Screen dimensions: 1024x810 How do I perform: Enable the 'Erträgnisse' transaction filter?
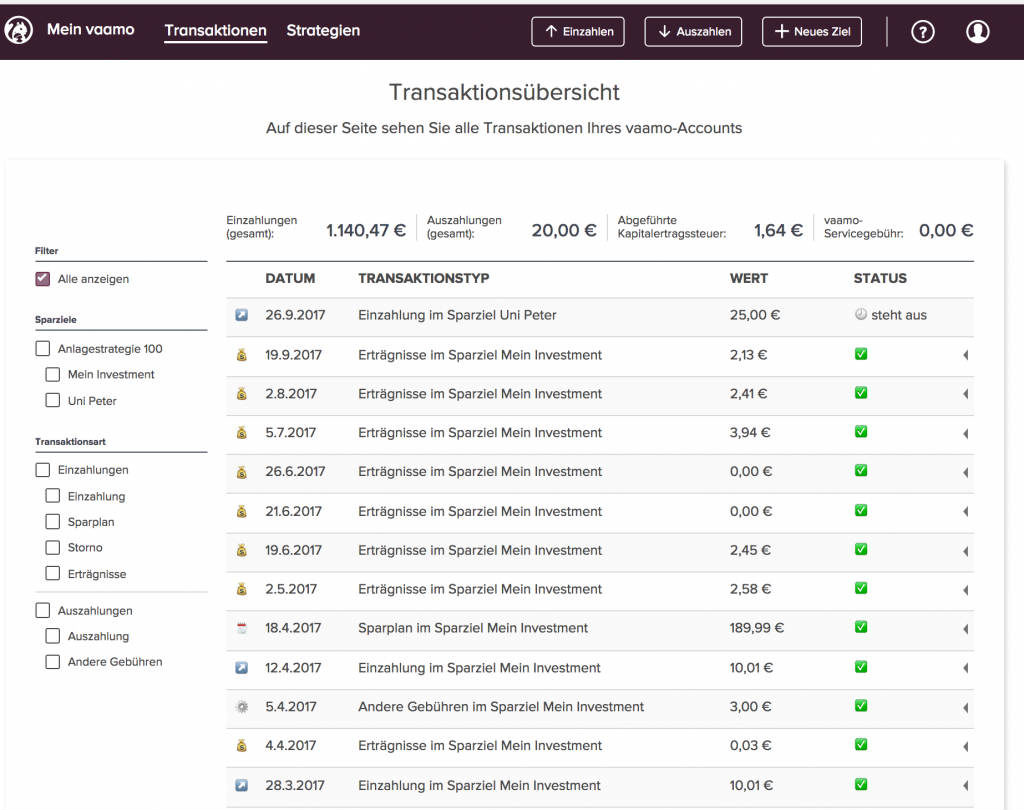[x=52, y=574]
